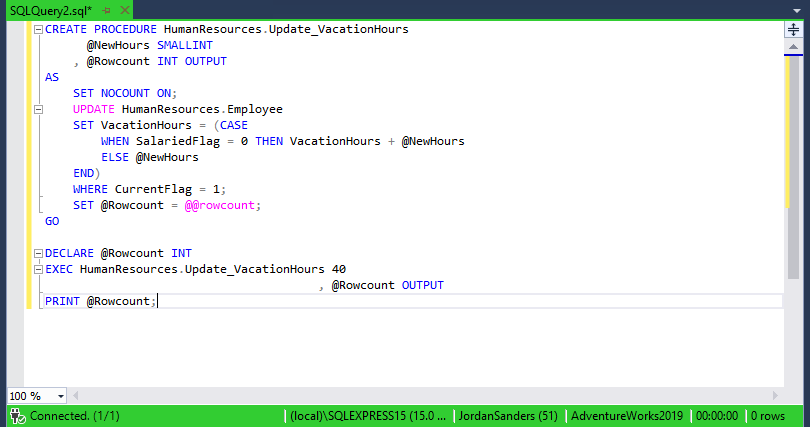The image size is (810, 427).
Task: Open the active documents dropdown arrow
Action: pyautogui.click(x=796, y=10)
